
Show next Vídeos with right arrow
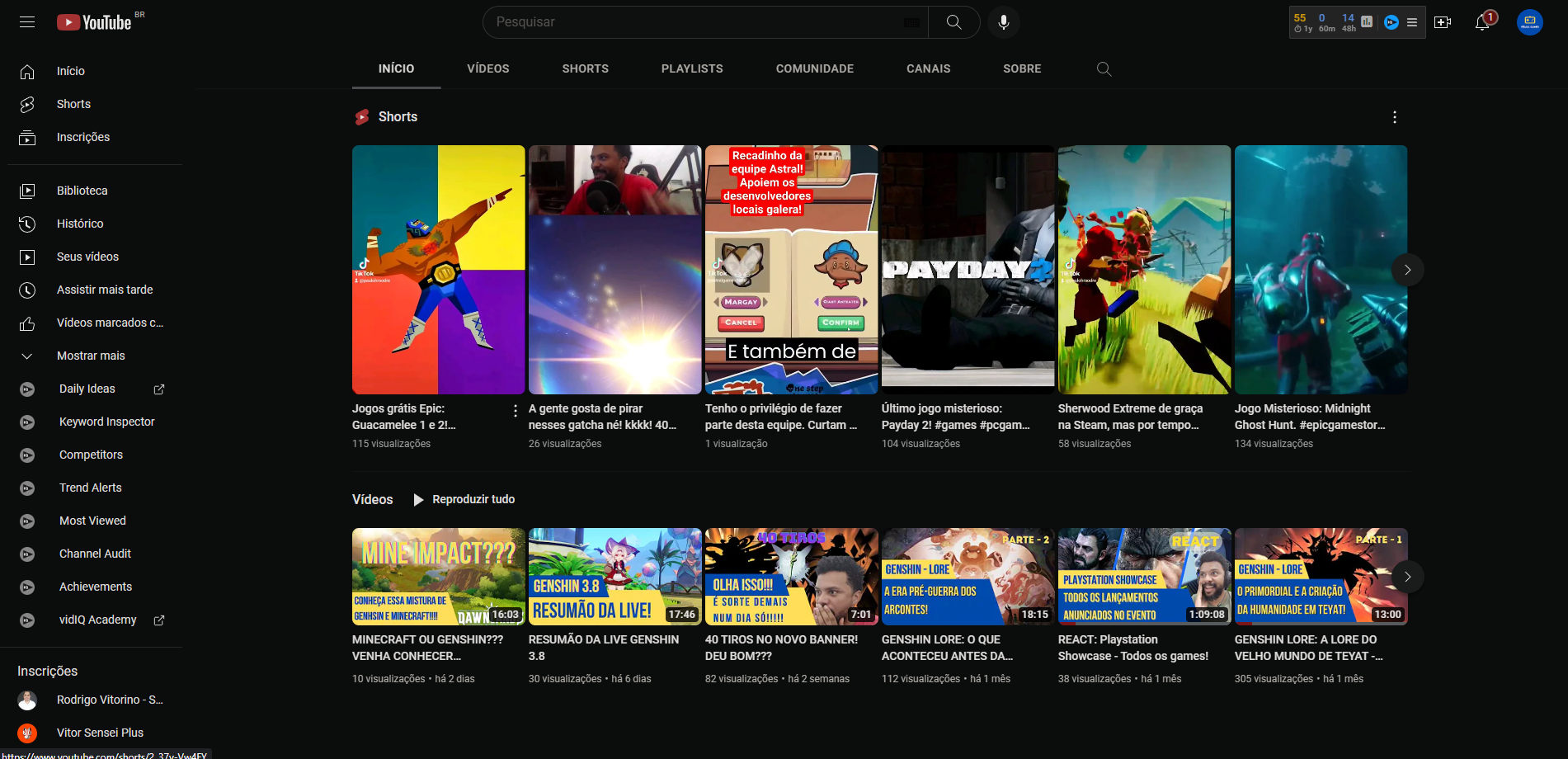(1407, 577)
